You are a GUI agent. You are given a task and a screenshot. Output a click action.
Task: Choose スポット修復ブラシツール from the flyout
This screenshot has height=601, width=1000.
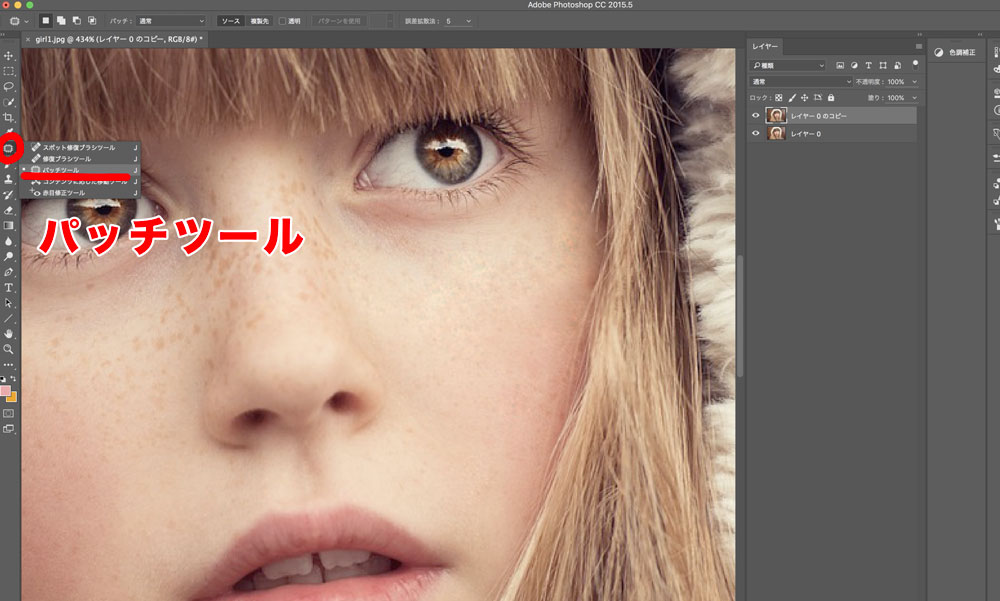click(x=79, y=147)
